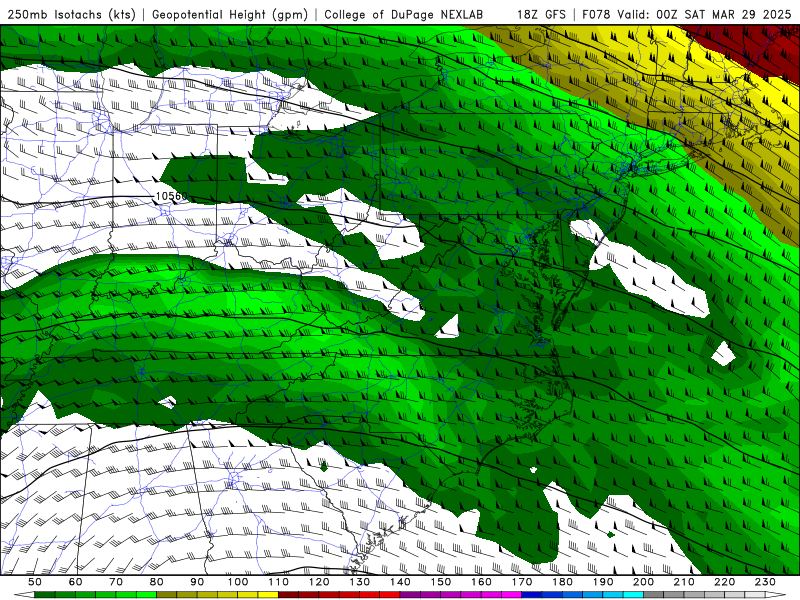Click the 220 value on the color scale

coord(724,582)
